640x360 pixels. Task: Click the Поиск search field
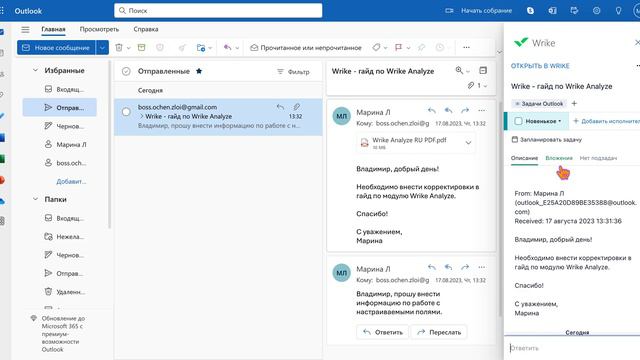[x=218, y=11]
